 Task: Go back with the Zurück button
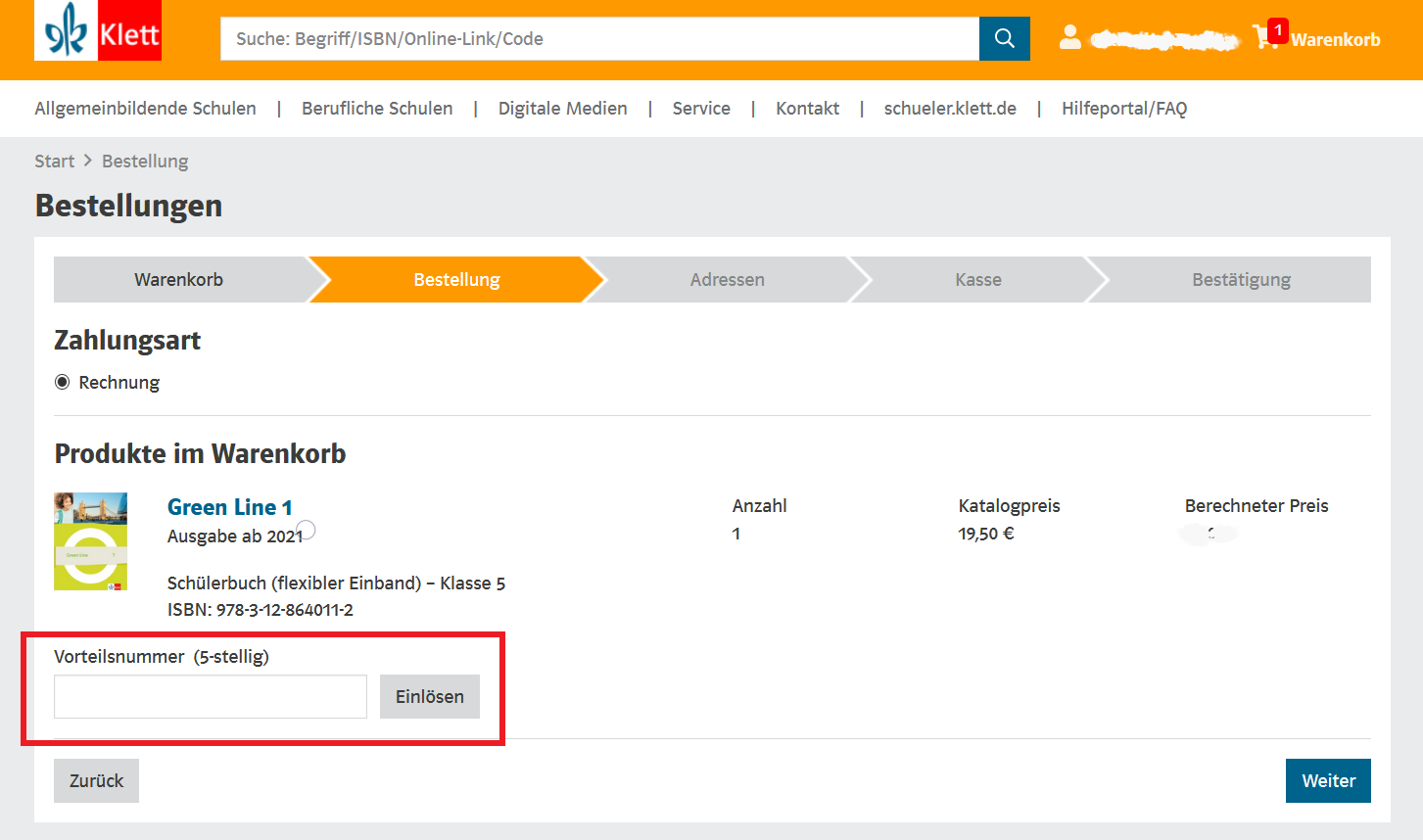tap(96, 780)
